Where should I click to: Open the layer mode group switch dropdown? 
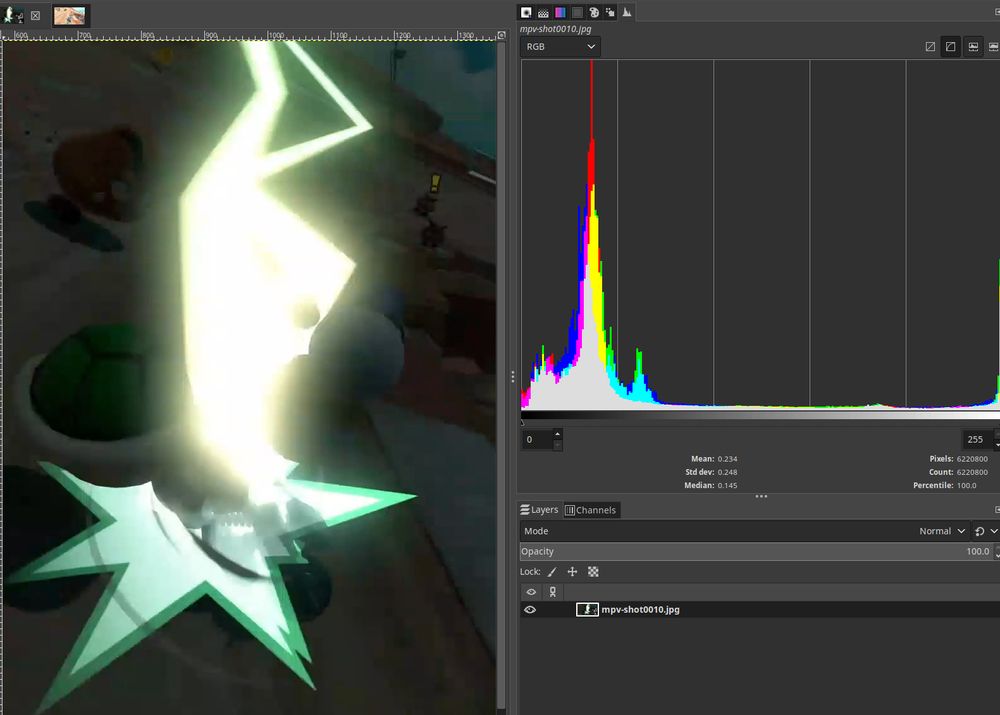point(985,531)
